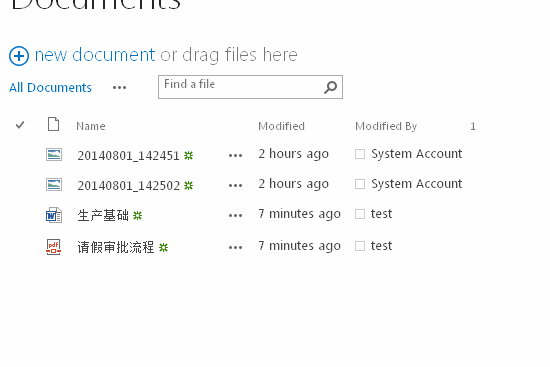
Task: Open the 20140801_142502 file link
Action: (x=128, y=185)
